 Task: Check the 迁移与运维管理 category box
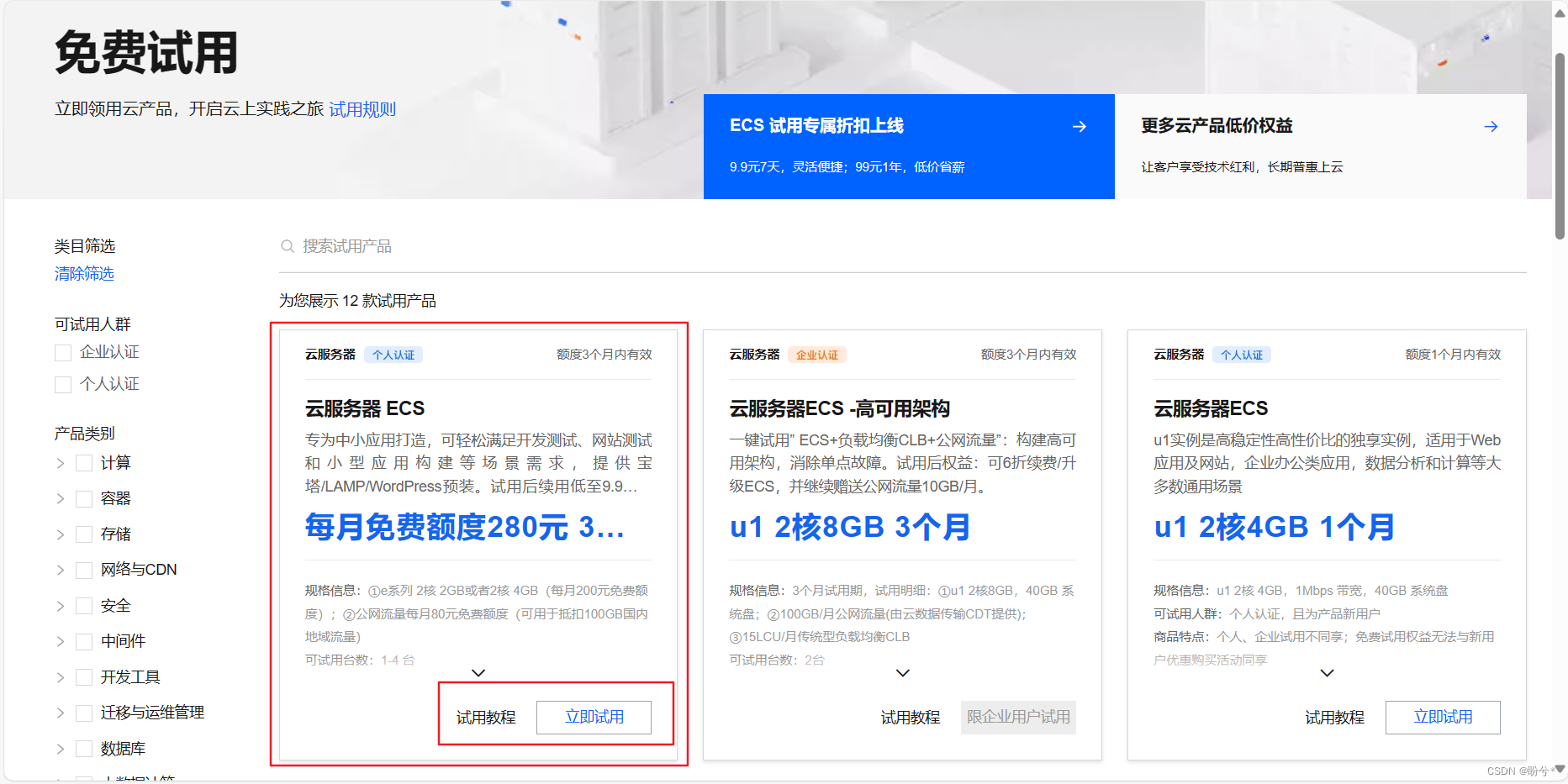pyautogui.click(x=84, y=713)
